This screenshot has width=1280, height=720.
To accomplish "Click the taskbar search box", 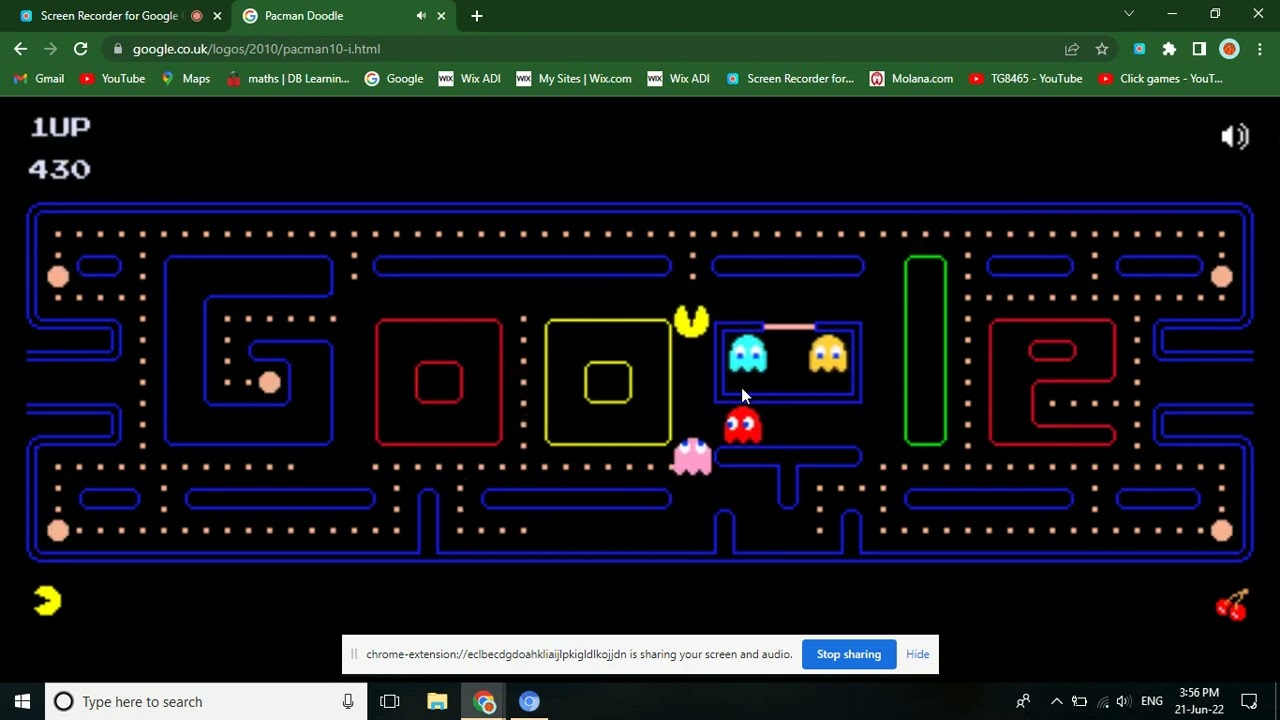I will 208,702.
